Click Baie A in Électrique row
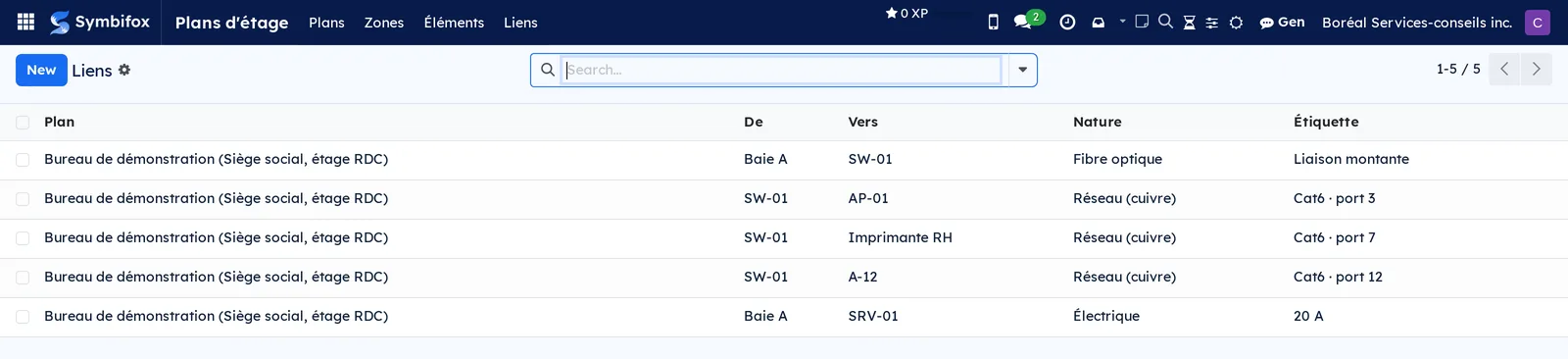 pyautogui.click(x=765, y=316)
